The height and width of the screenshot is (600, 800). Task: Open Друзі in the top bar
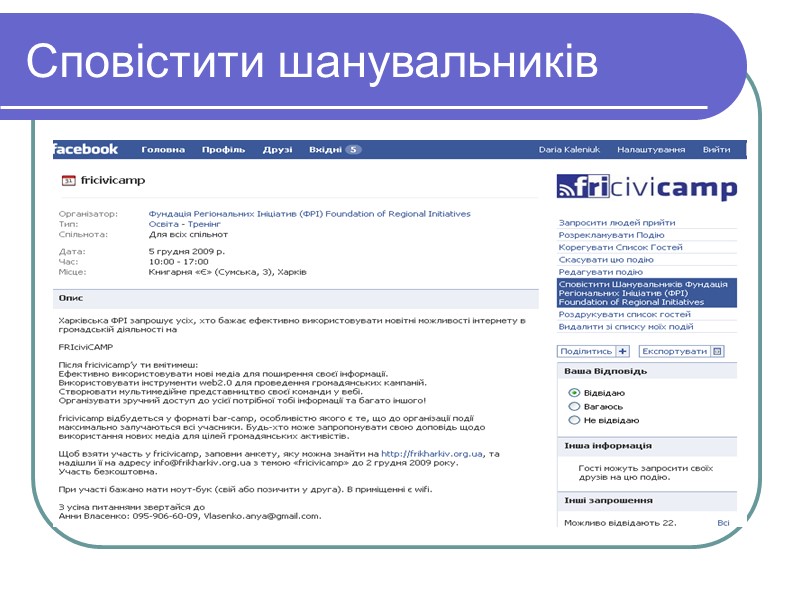click(278, 149)
